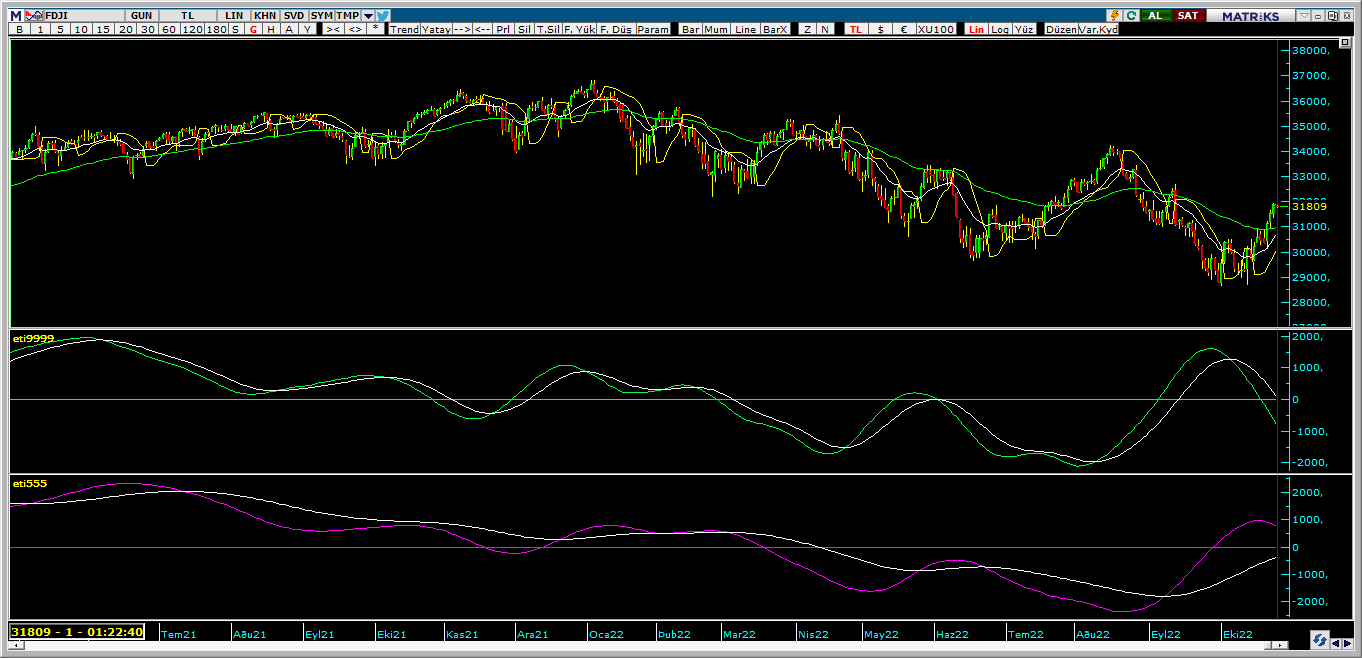
Task: Click the green C refresh icon
Action: point(1132,16)
